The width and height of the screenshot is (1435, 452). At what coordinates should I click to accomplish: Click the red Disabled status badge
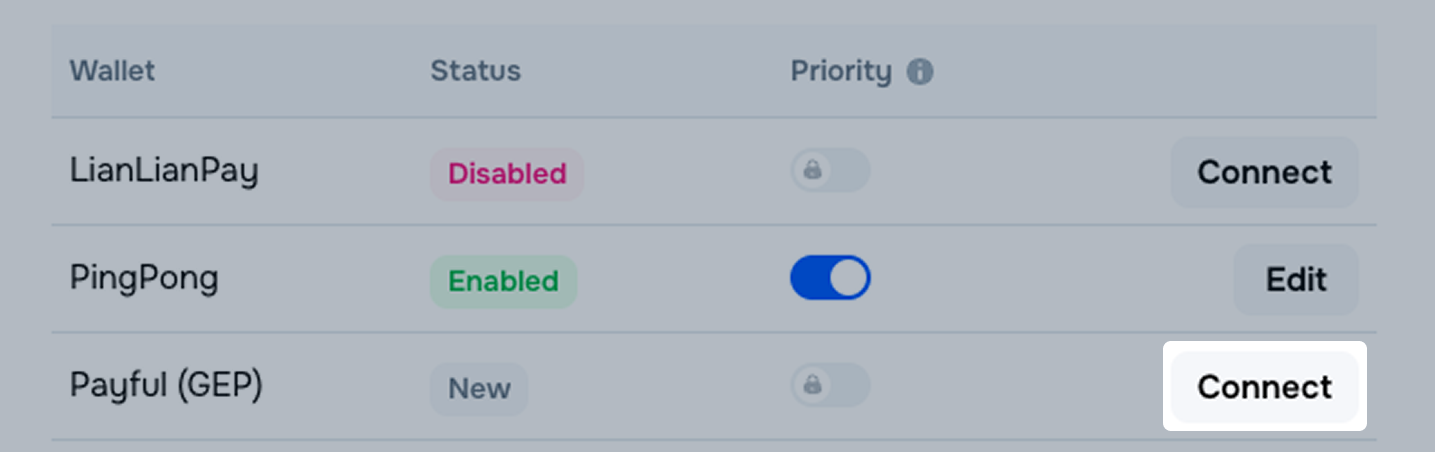click(x=507, y=174)
